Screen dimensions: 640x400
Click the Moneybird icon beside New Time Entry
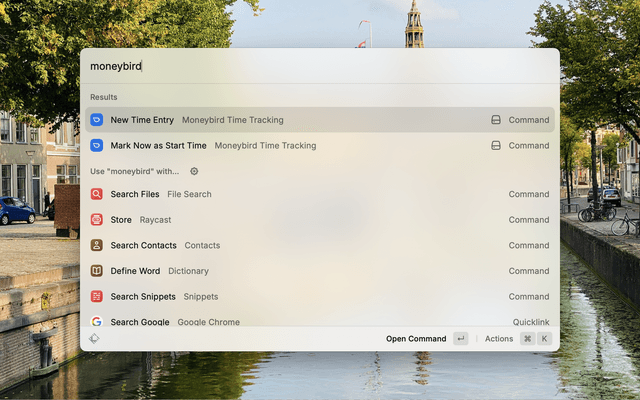[x=96, y=120]
